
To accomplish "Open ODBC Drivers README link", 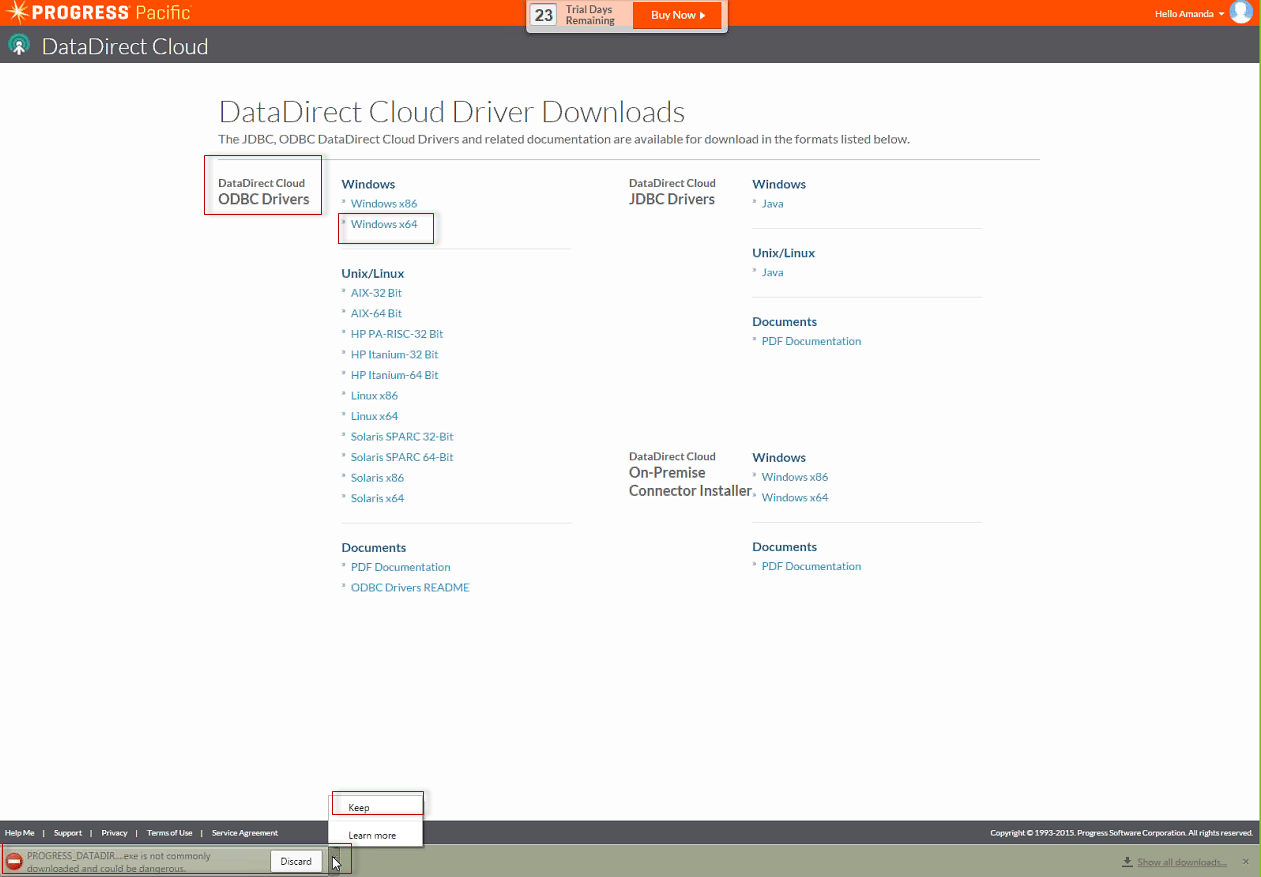I will [410, 588].
